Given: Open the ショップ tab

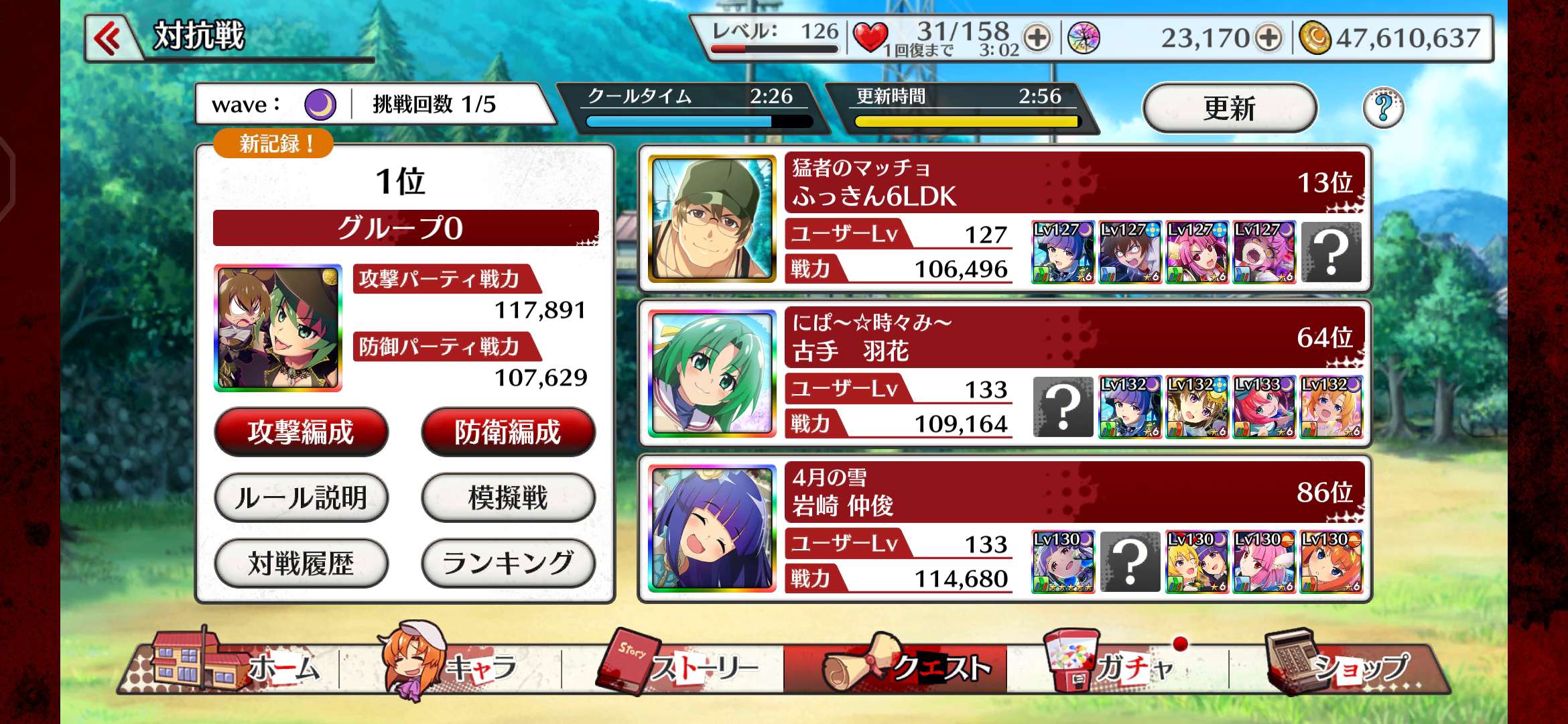Looking at the screenshot, I should [x=1337, y=664].
